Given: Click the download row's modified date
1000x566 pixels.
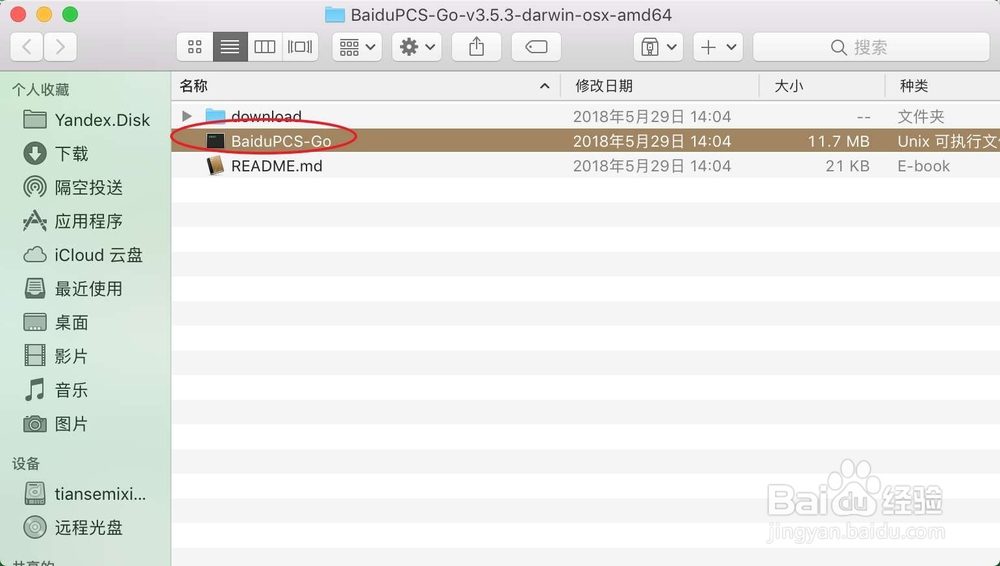Looking at the screenshot, I should [651, 116].
